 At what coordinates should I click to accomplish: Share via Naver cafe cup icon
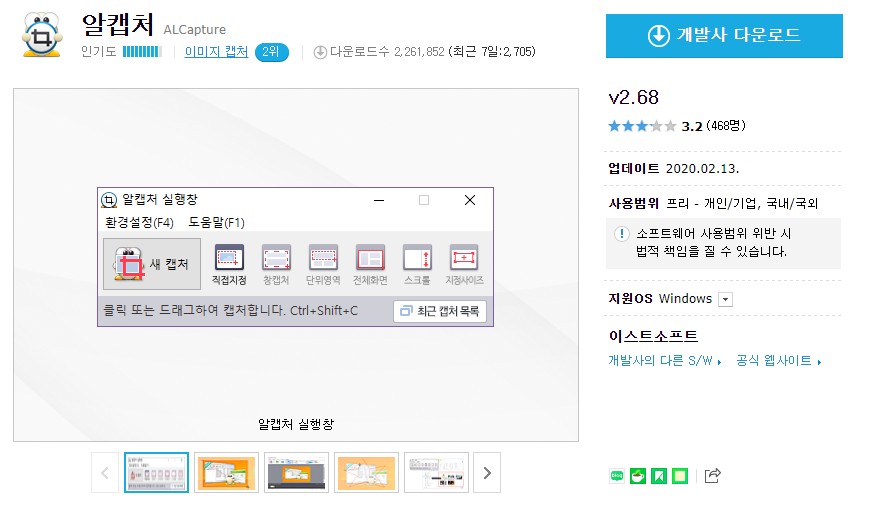638,475
